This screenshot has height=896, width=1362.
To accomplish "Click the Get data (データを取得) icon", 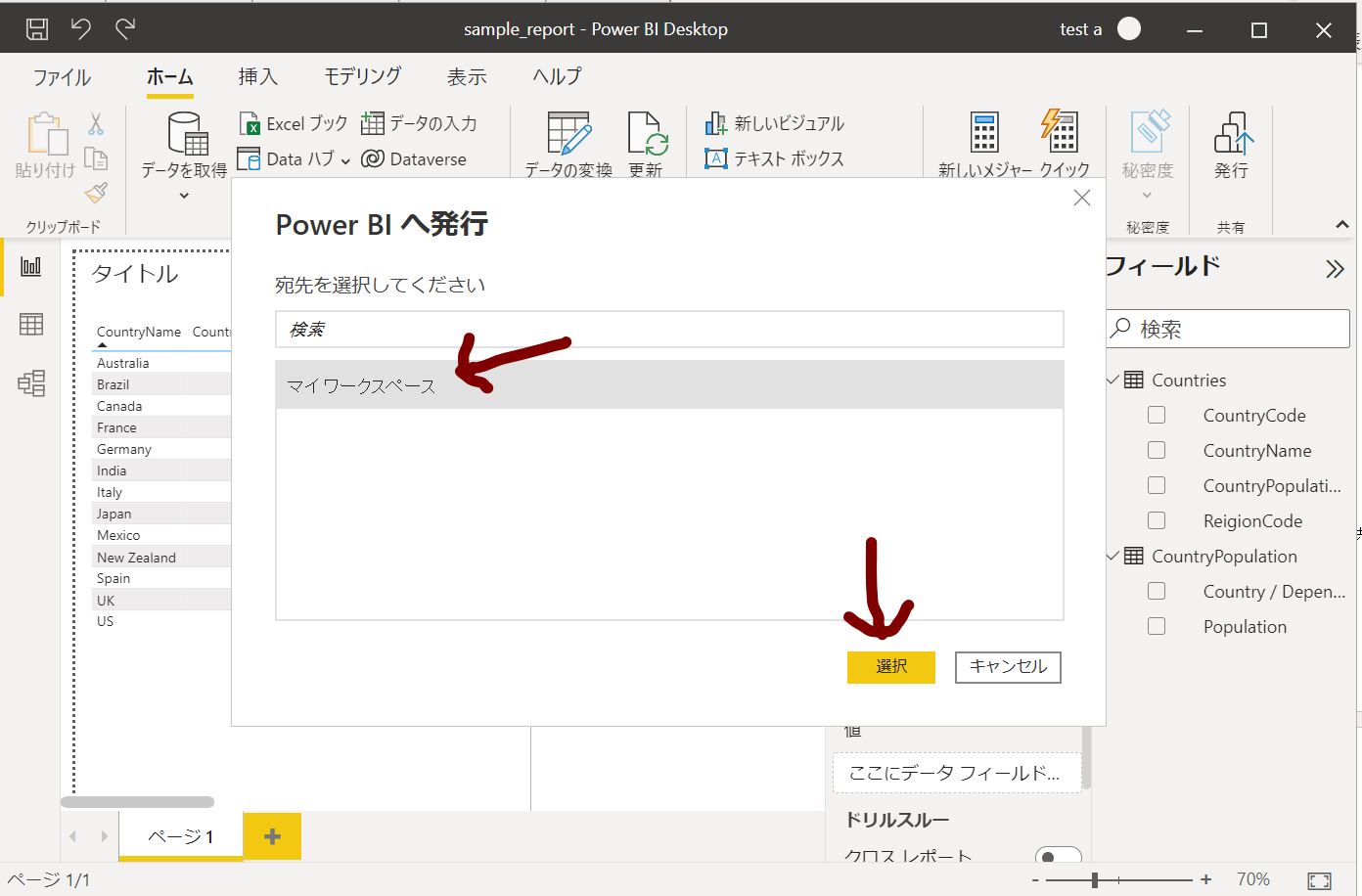I will click(188, 134).
